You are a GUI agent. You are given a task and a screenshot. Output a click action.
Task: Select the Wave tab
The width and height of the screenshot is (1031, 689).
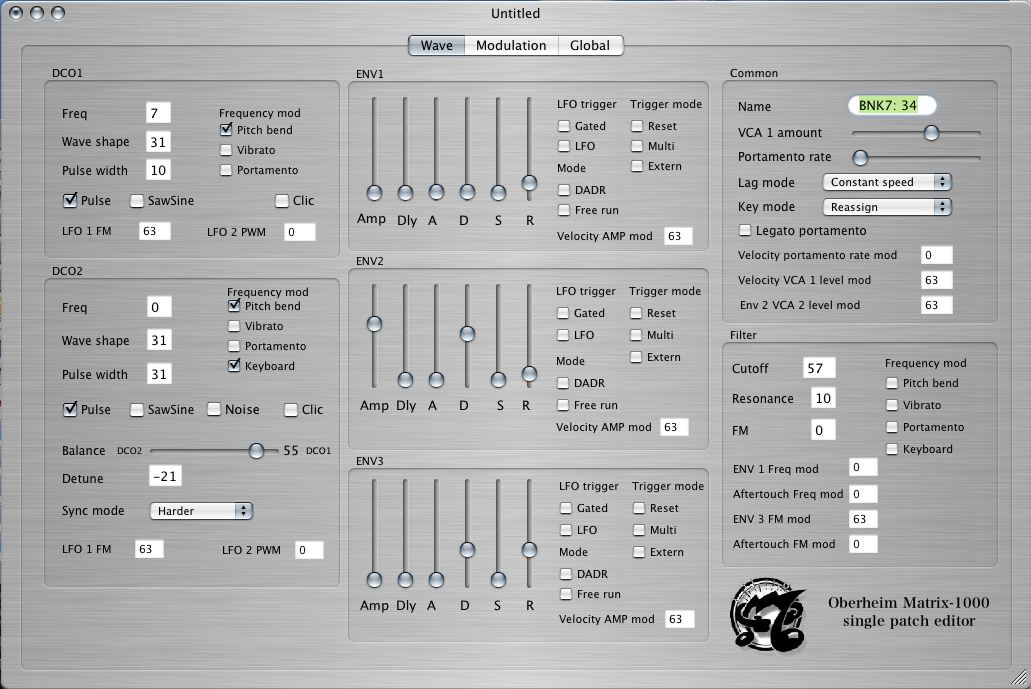tap(436, 45)
